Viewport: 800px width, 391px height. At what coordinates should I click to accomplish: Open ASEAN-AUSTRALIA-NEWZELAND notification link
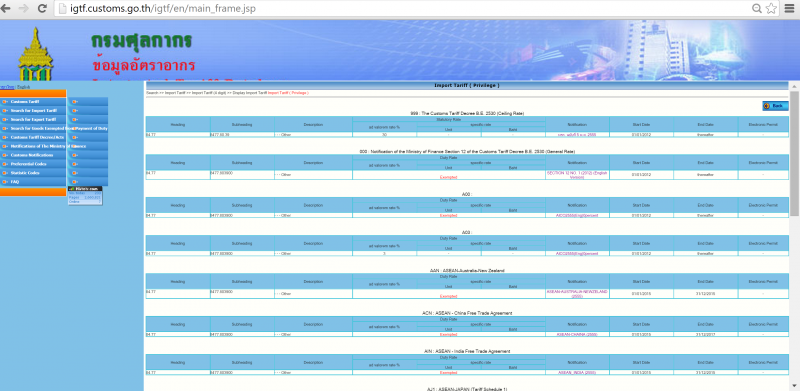pyautogui.click(x=577, y=294)
